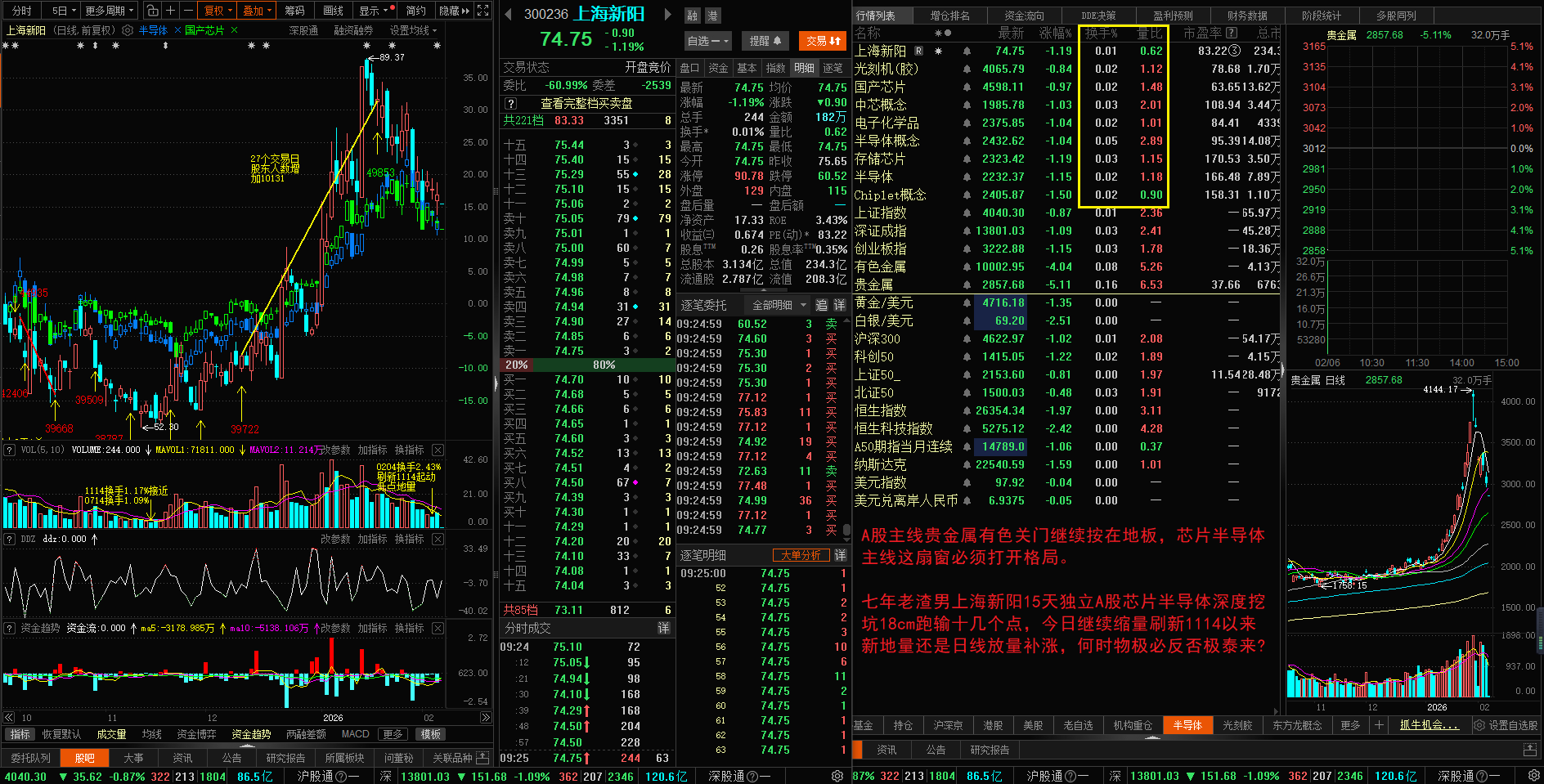Toggle 筹码 chip distribution display
The width and height of the screenshot is (1544, 784).
point(294,11)
